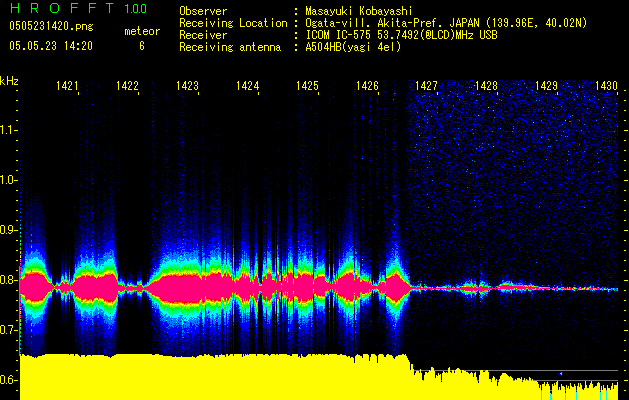Select the Observer label
629x400 pixels.
[x=203, y=11]
